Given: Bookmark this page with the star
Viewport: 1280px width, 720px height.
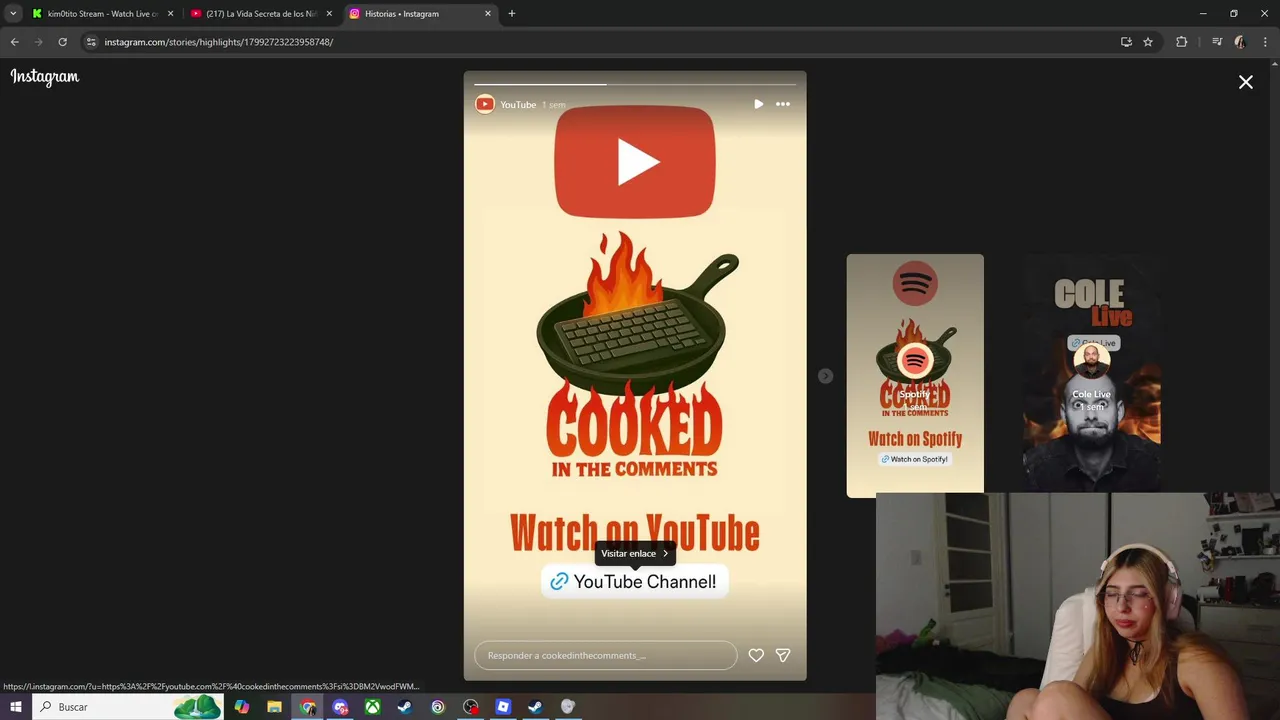Looking at the screenshot, I should (1148, 42).
